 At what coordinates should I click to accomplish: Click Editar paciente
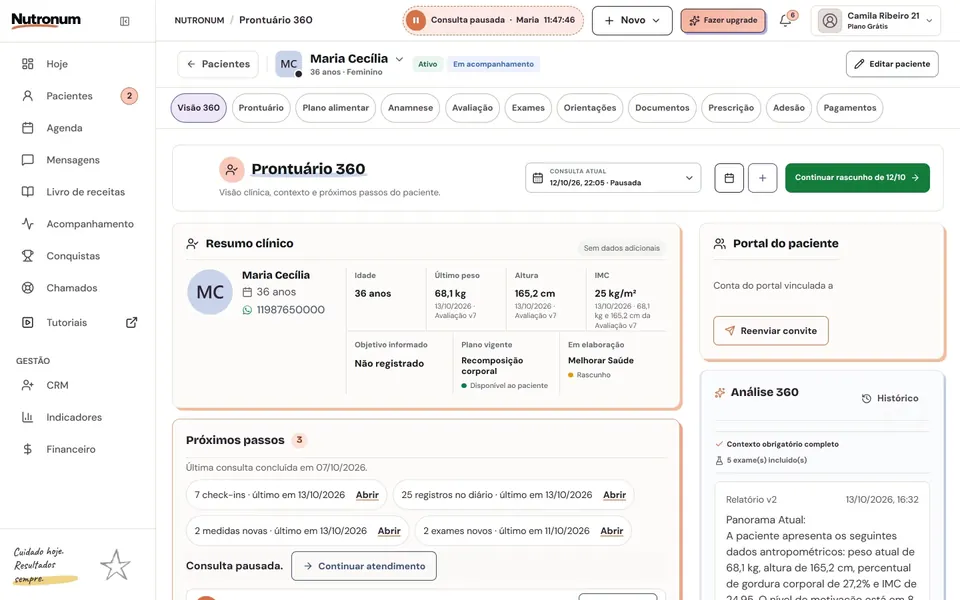click(x=892, y=64)
